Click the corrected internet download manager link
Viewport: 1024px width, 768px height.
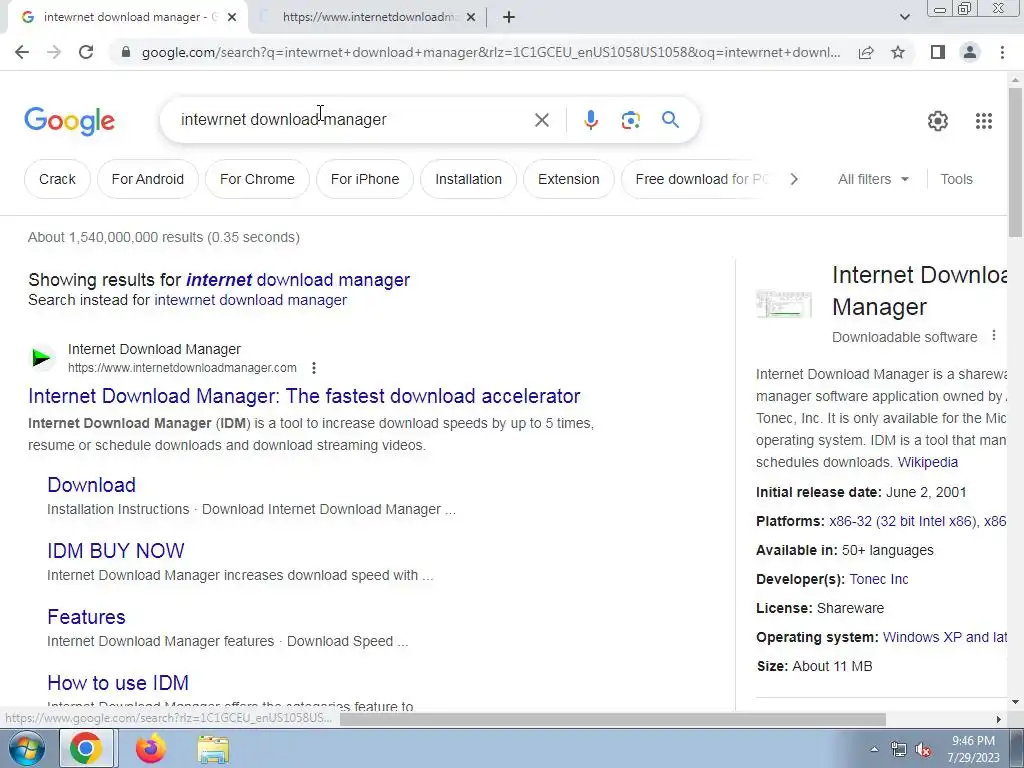(298, 280)
